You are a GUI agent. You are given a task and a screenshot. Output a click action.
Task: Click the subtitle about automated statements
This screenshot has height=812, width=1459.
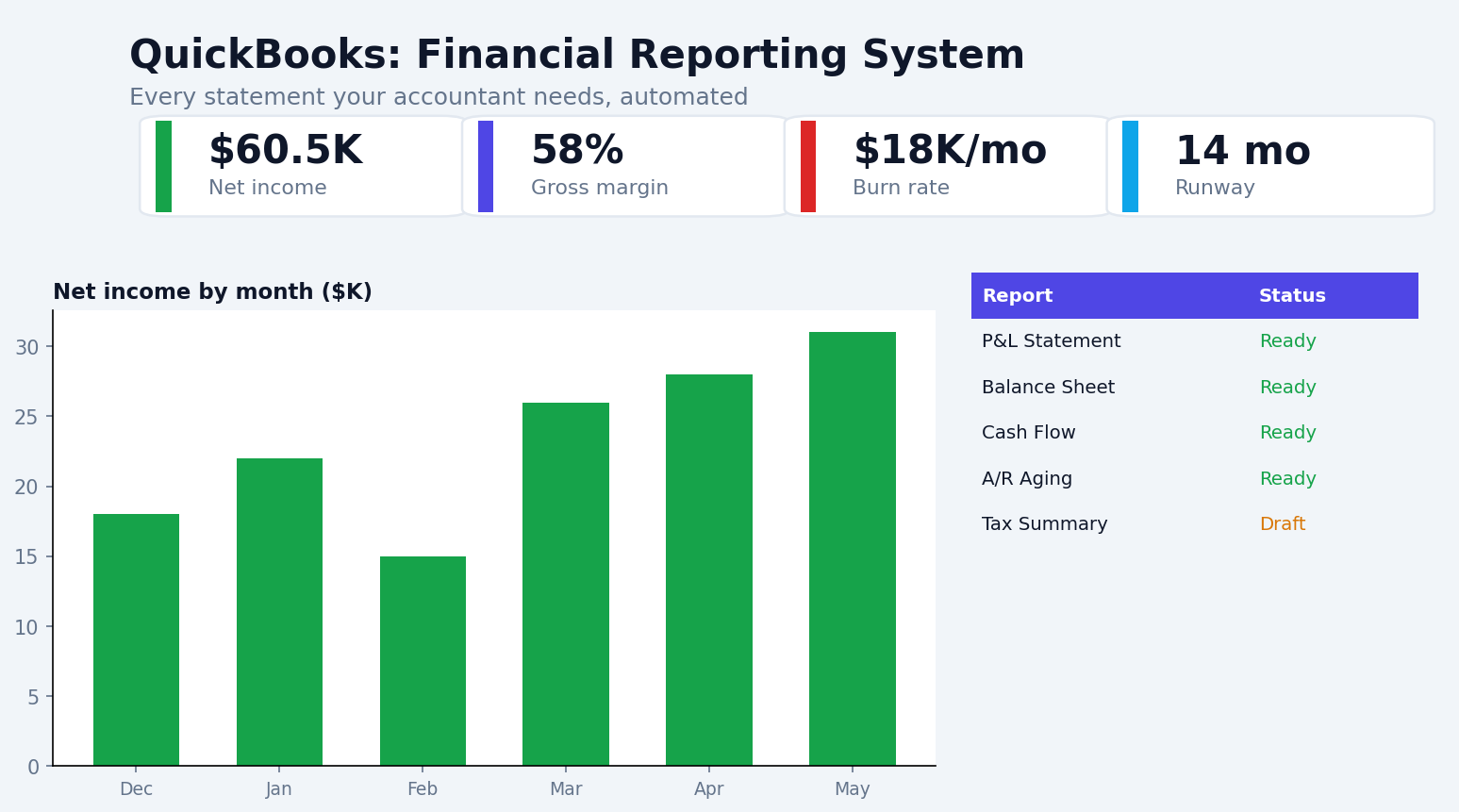(x=439, y=98)
